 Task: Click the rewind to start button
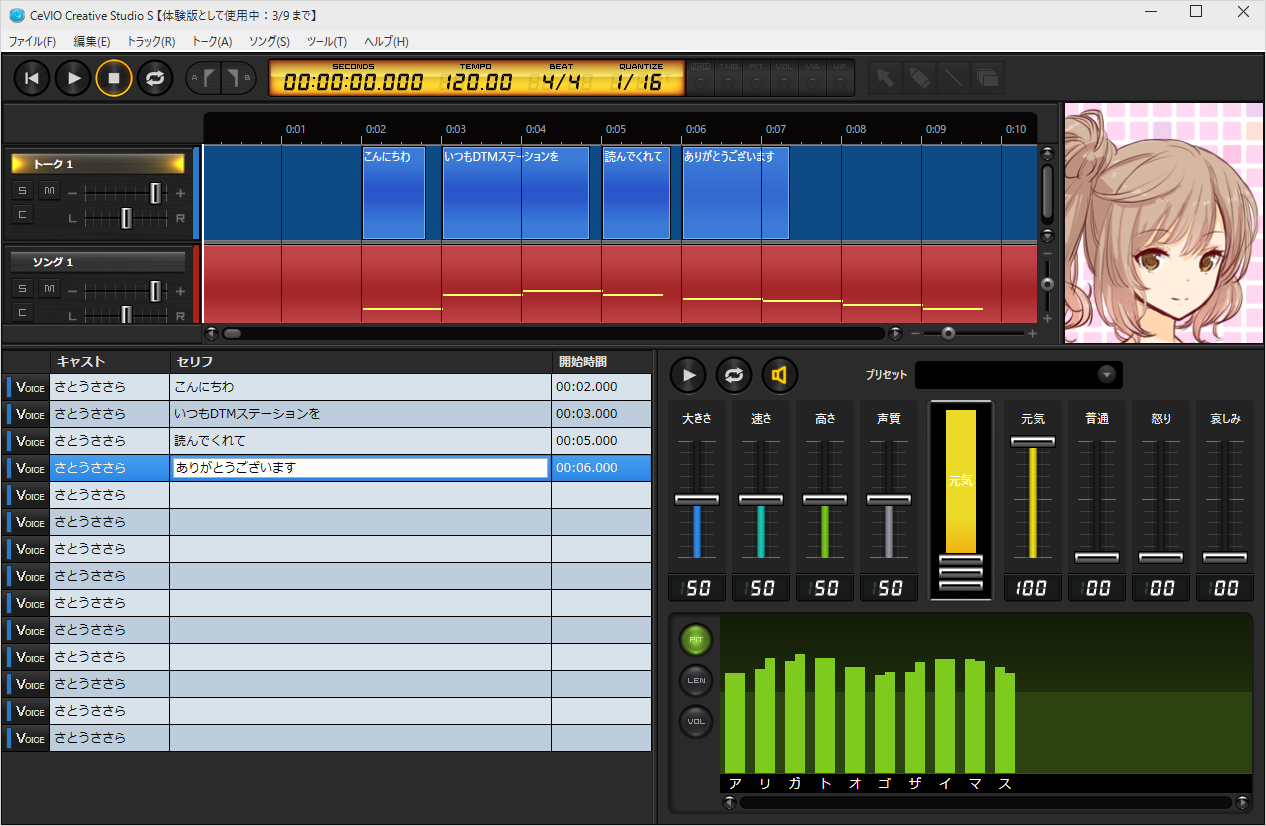point(32,78)
